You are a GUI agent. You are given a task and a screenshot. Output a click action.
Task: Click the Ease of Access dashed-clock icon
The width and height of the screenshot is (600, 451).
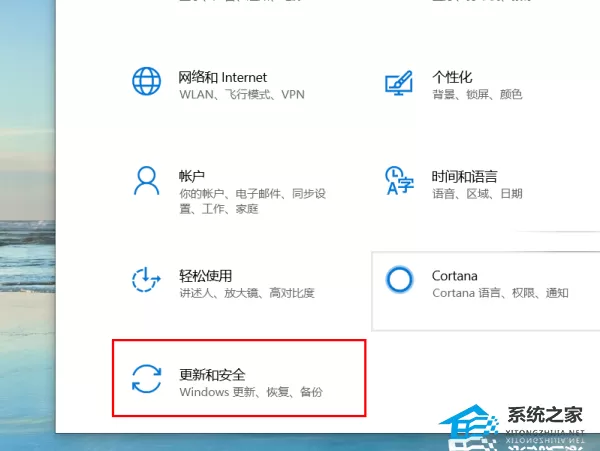click(146, 280)
